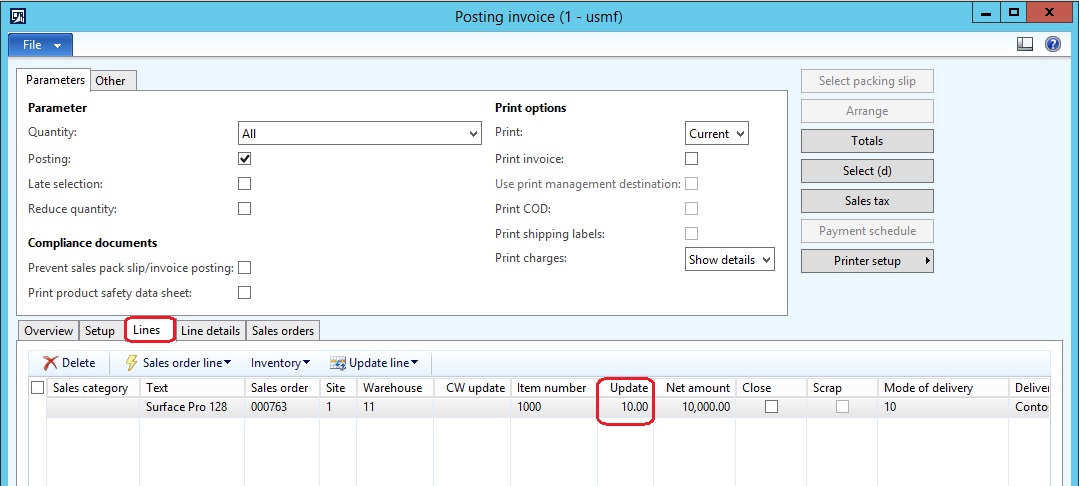Open Sales order line lightning menu
The height and width of the screenshot is (486, 1079).
(x=131, y=363)
